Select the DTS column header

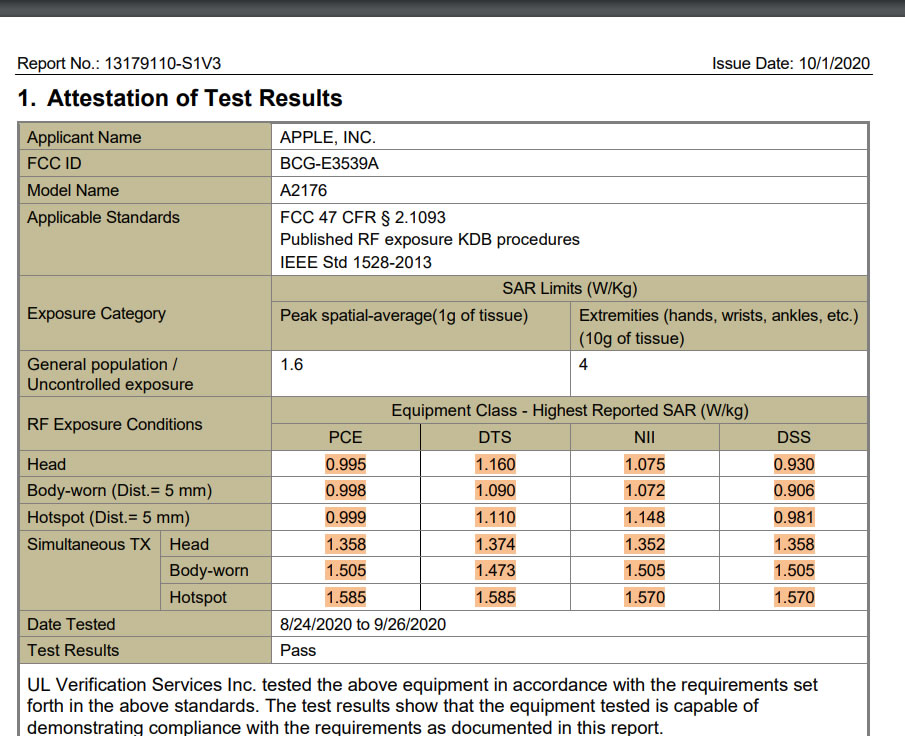pos(495,437)
